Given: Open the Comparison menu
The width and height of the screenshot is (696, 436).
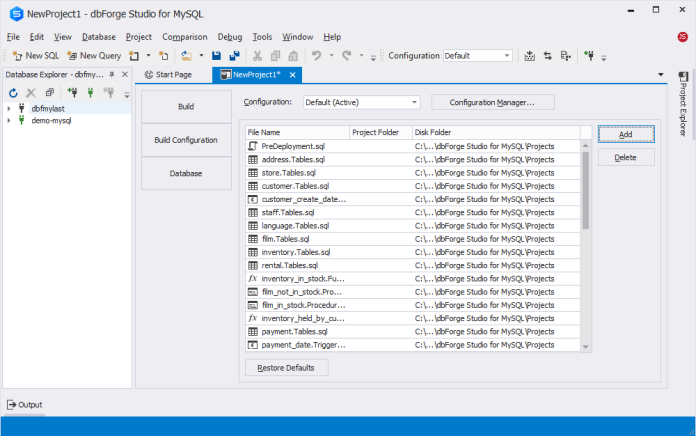Looking at the screenshot, I should [185, 37].
